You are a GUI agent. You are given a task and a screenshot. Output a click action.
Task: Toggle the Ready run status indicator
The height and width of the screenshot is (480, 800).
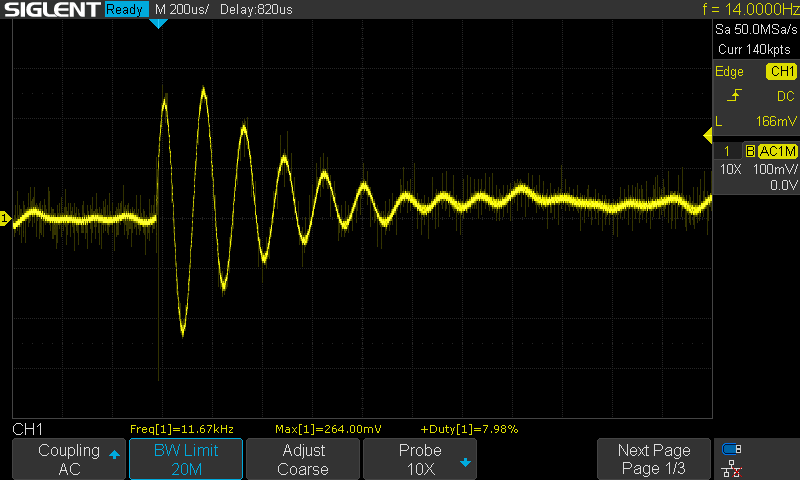(x=126, y=10)
